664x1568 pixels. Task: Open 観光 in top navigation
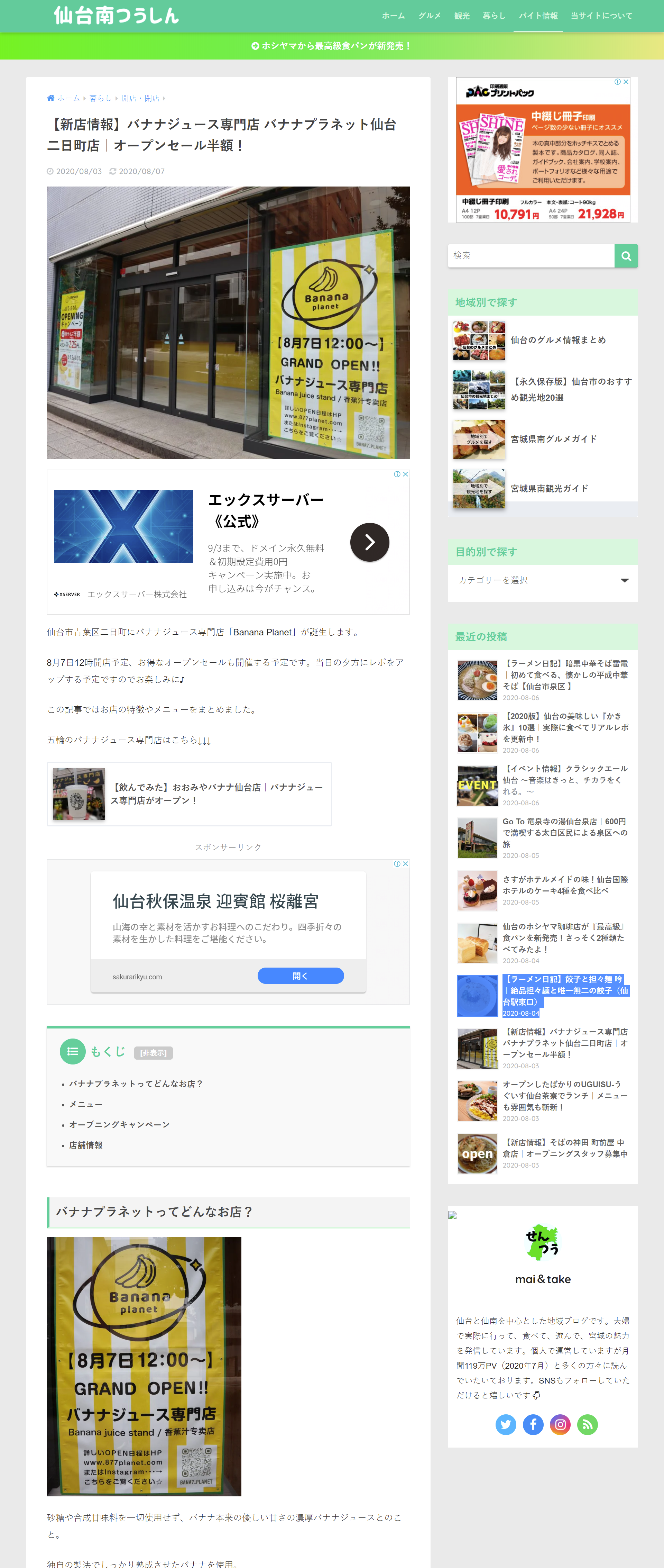point(462,16)
